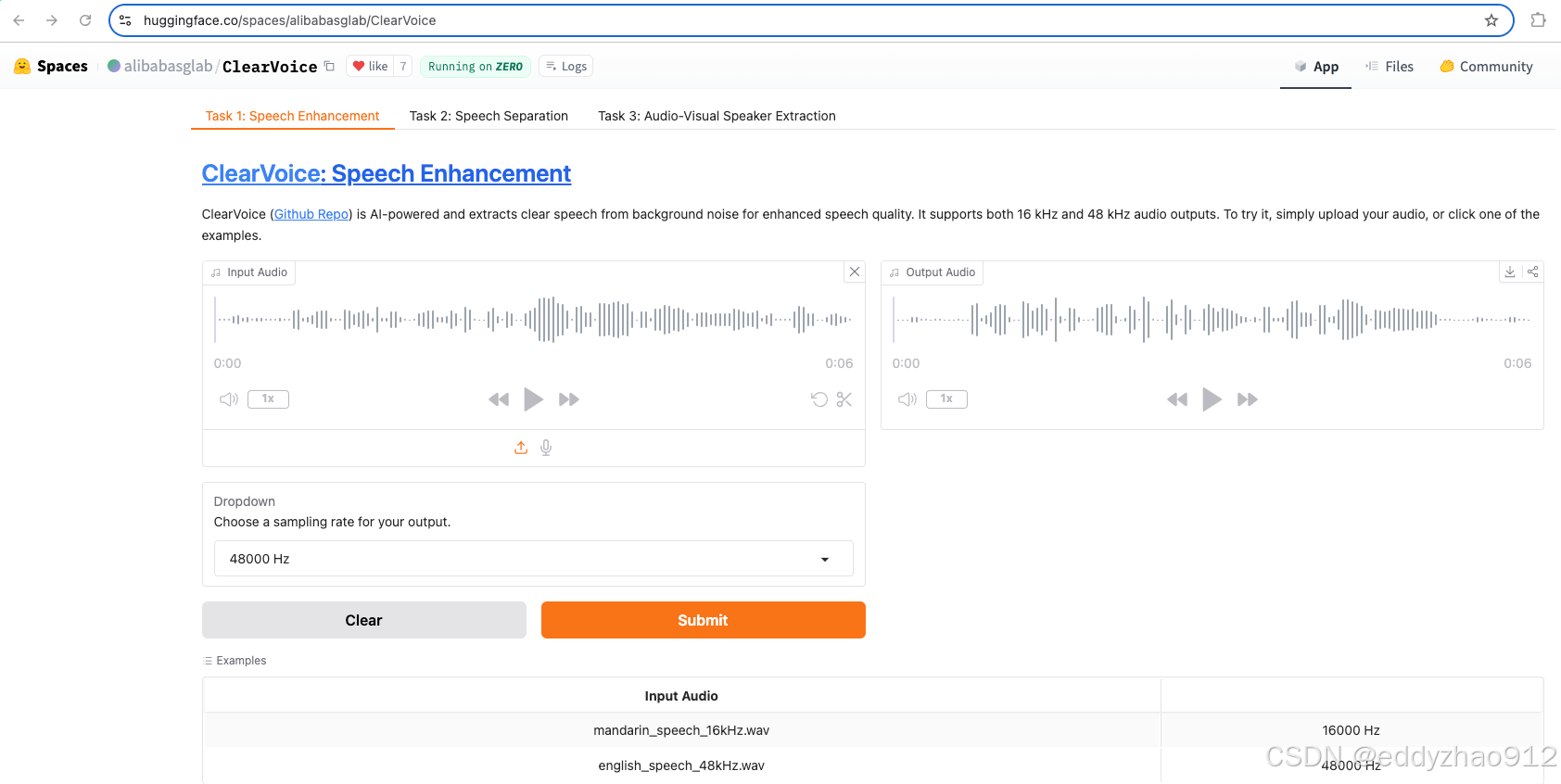Adjust Output Audio volume speaker icon
This screenshot has width=1561, height=784.
click(x=907, y=399)
